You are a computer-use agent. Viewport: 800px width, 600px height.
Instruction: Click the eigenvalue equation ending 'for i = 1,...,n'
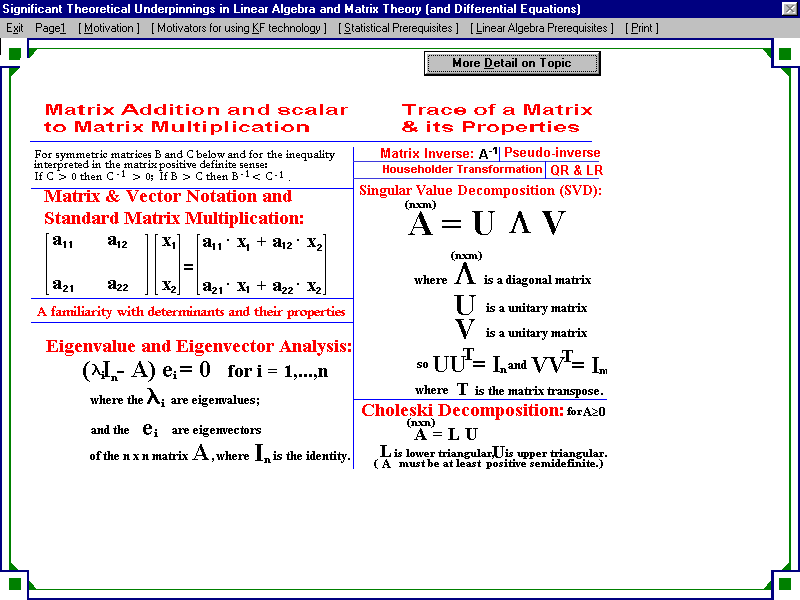pos(205,371)
